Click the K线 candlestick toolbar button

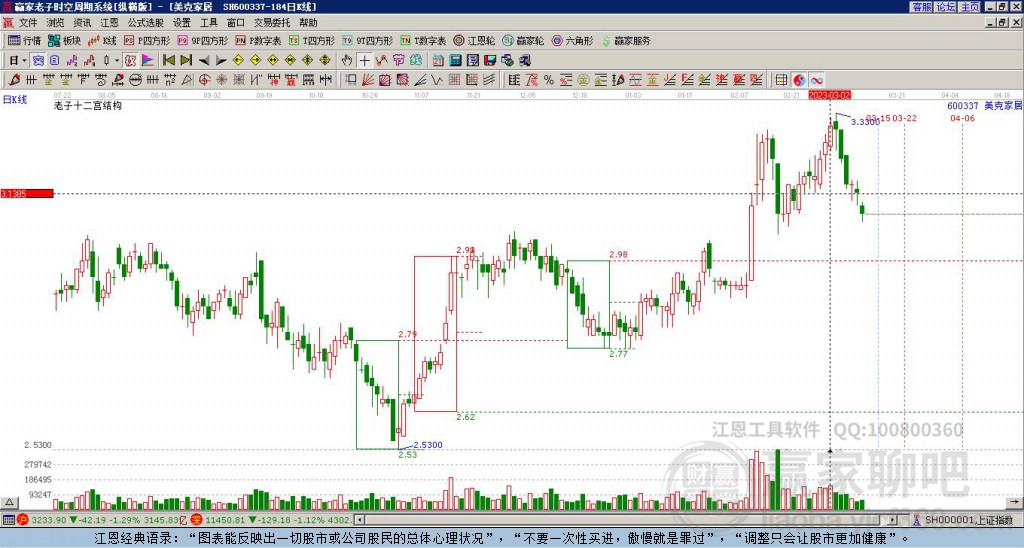coord(102,40)
